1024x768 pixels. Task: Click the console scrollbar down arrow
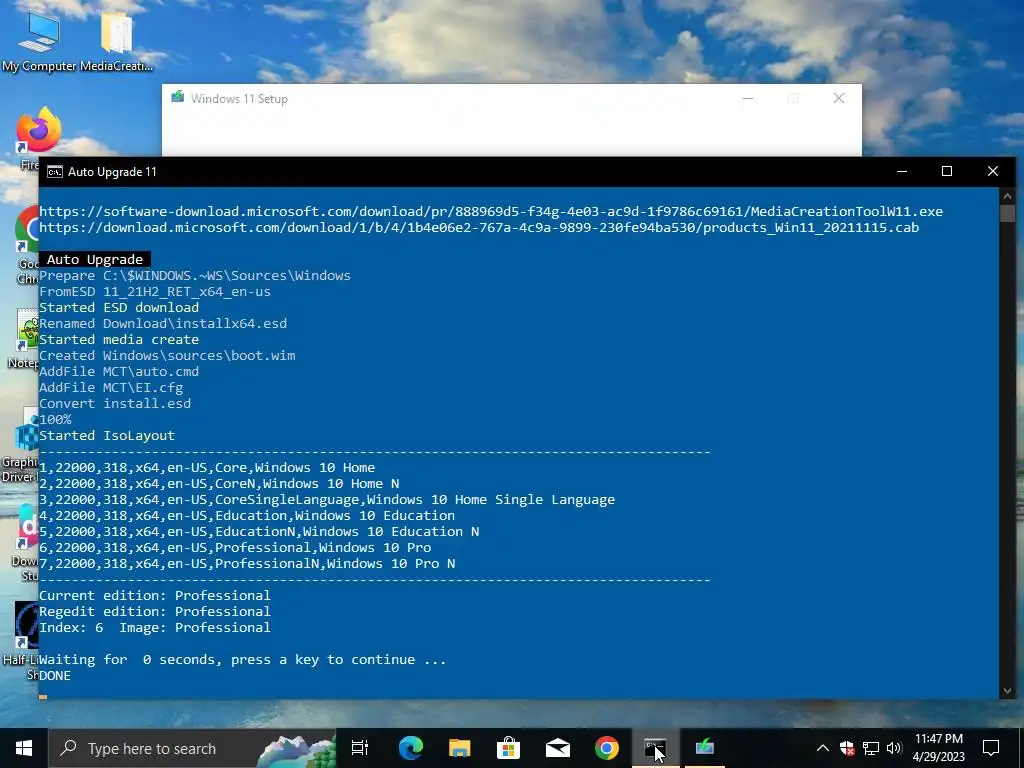pos(1007,691)
